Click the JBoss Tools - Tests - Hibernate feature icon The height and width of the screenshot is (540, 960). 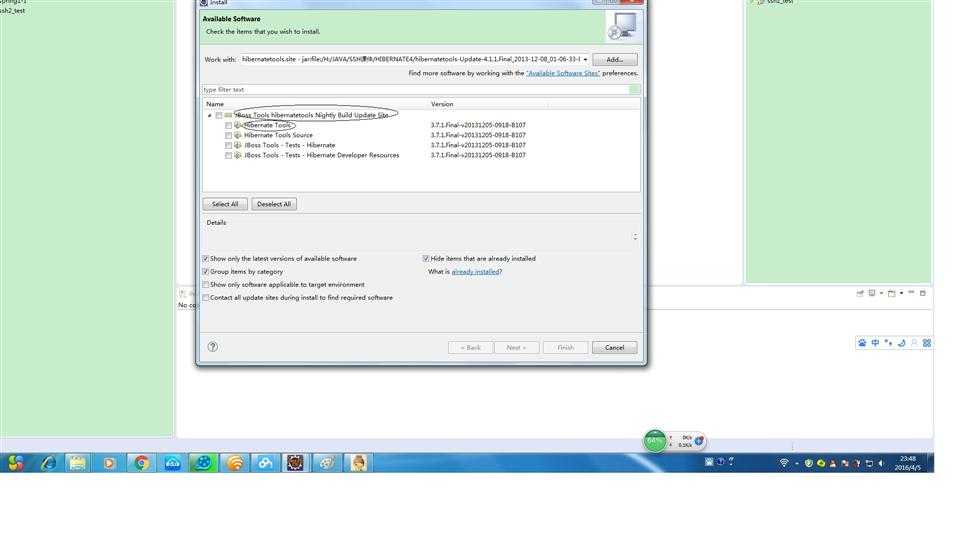(238, 145)
